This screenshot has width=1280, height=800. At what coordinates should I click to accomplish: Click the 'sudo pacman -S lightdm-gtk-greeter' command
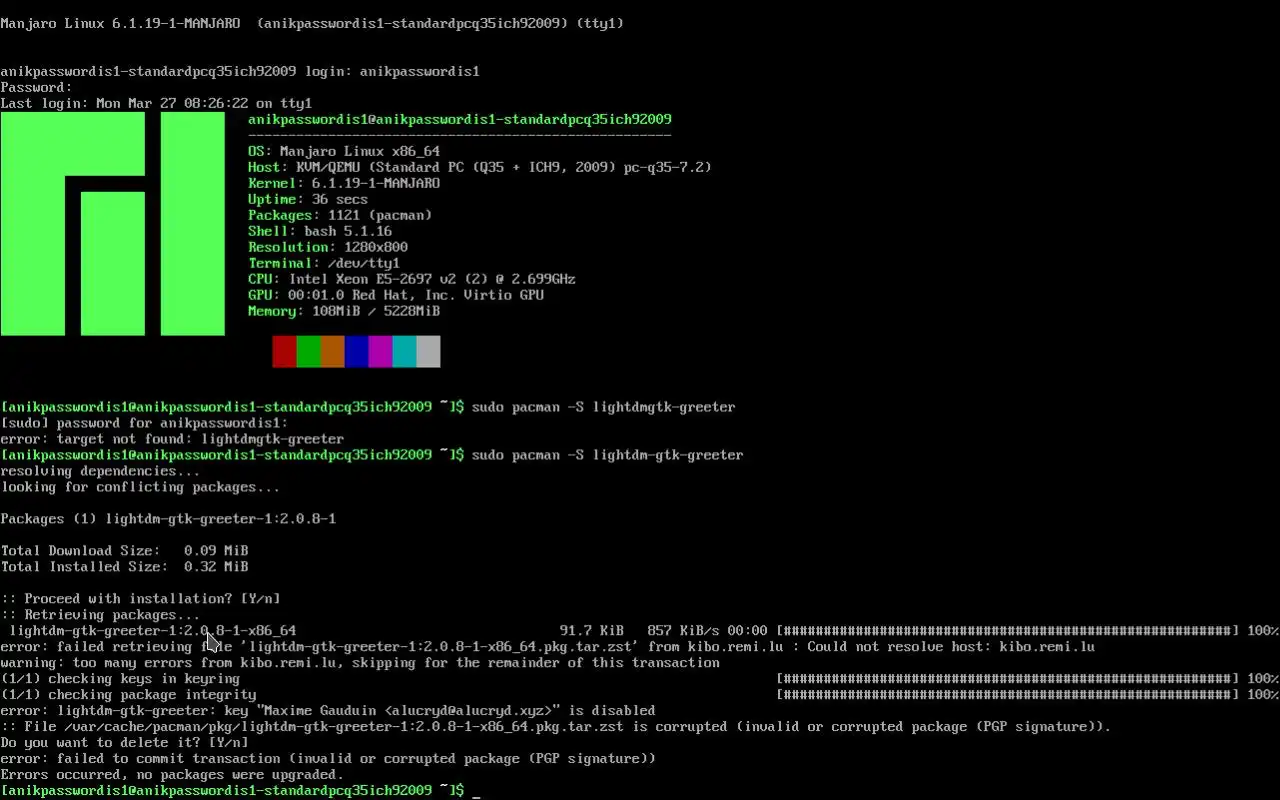(608, 455)
